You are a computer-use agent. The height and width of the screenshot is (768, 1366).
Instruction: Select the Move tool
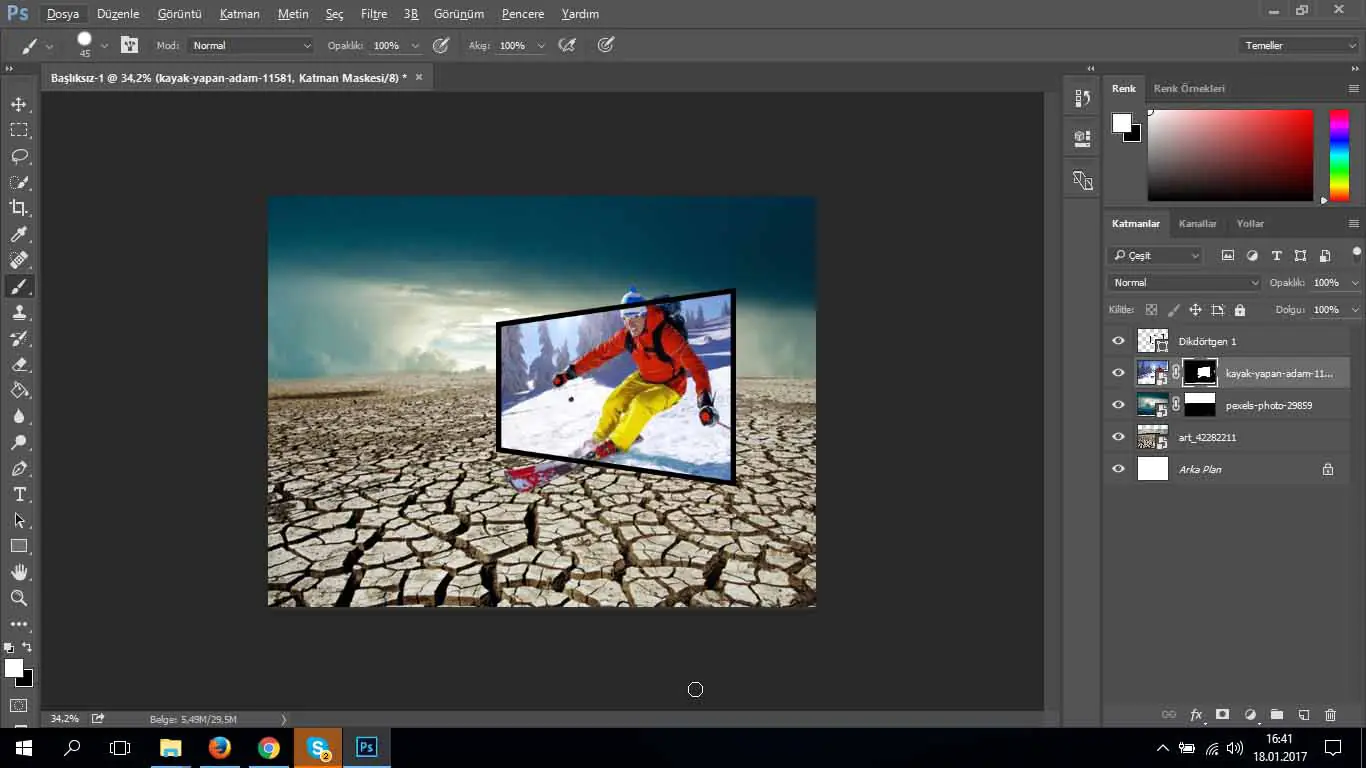click(x=19, y=105)
